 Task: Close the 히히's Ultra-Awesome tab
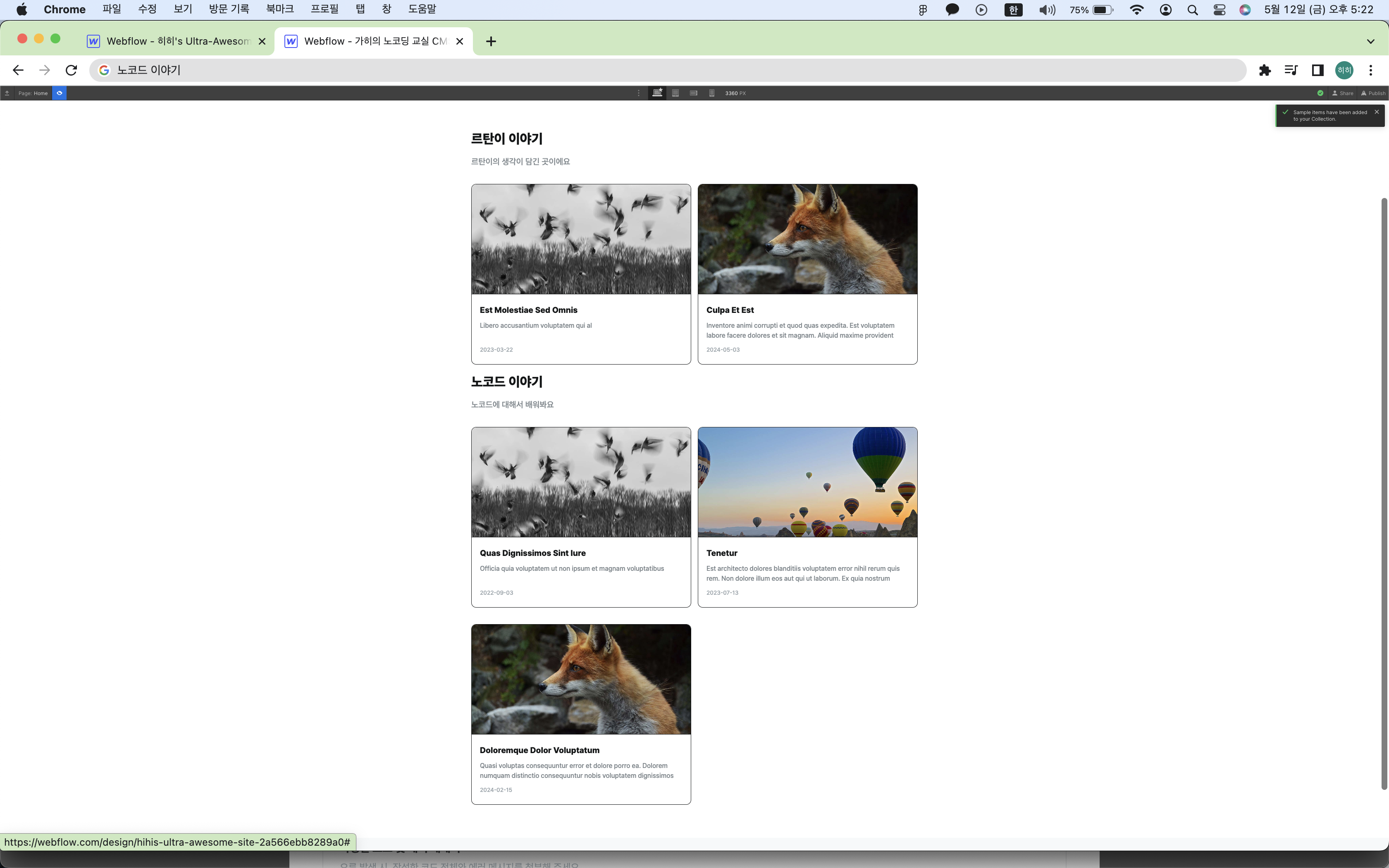[262, 41]
